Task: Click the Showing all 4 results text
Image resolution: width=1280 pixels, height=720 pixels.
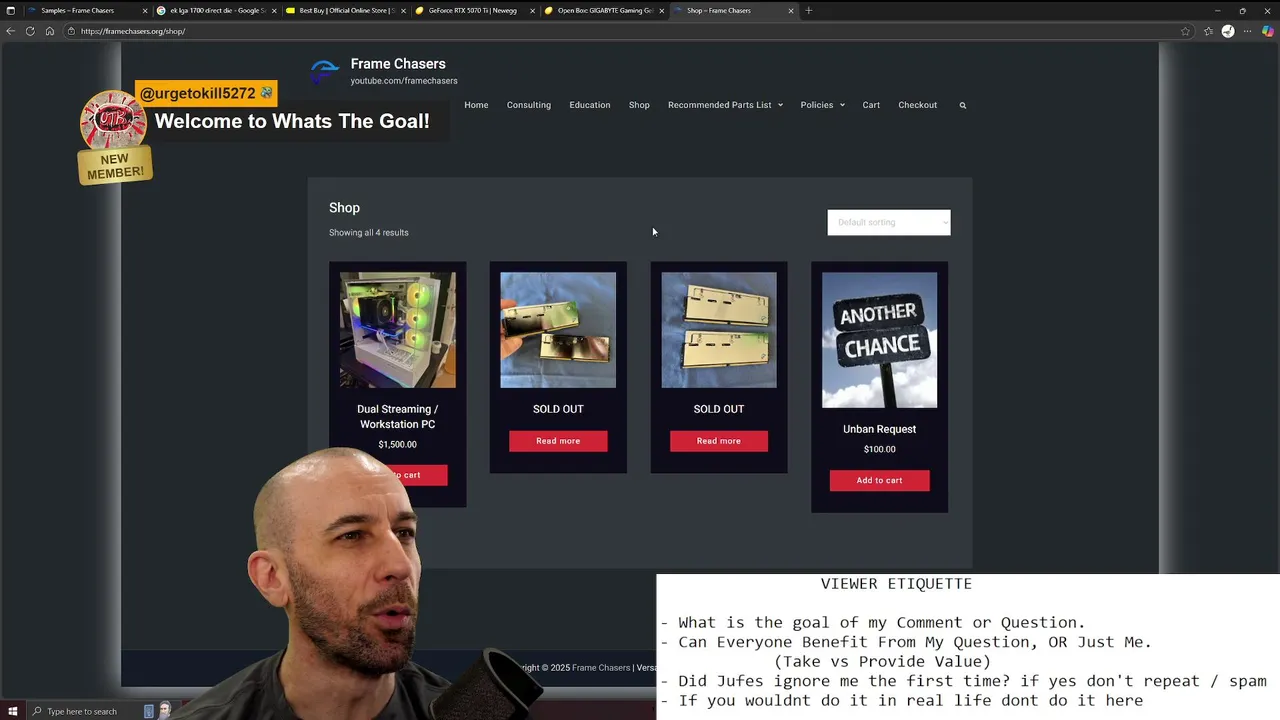Action: tap(369, 233)
